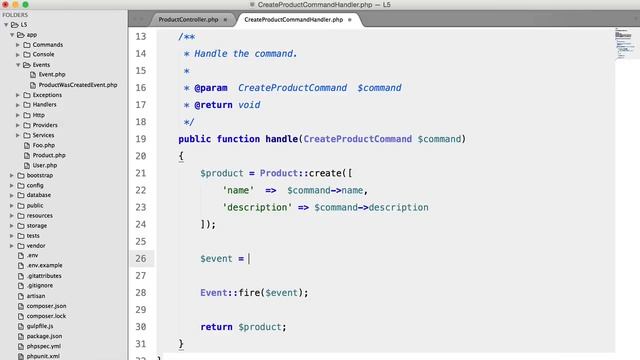This screenshot has width=640, height=360.
Task: Expand the Http folder arrow
Action: [18, 115]
